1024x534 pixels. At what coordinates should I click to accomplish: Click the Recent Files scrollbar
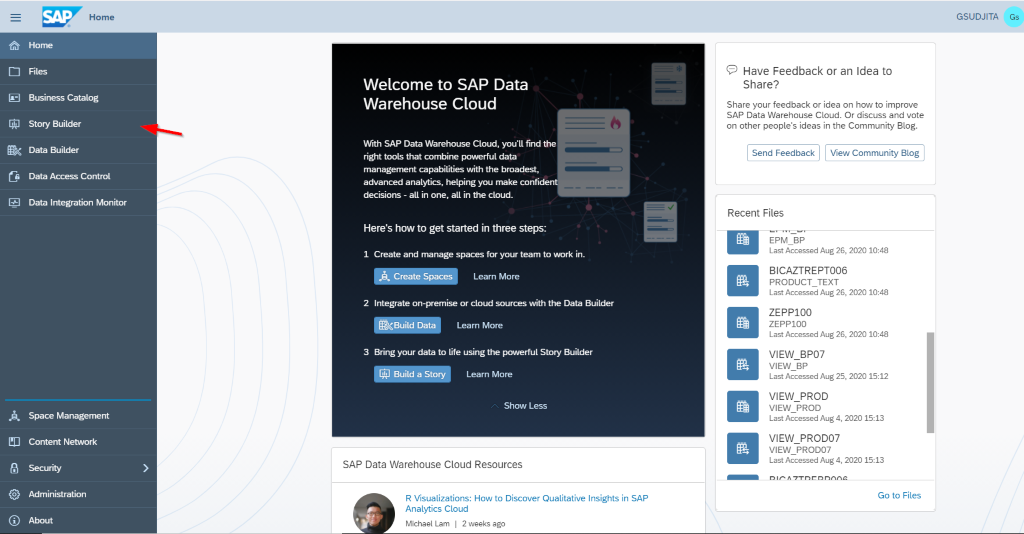pyautogui.click(x=930, y=383)
